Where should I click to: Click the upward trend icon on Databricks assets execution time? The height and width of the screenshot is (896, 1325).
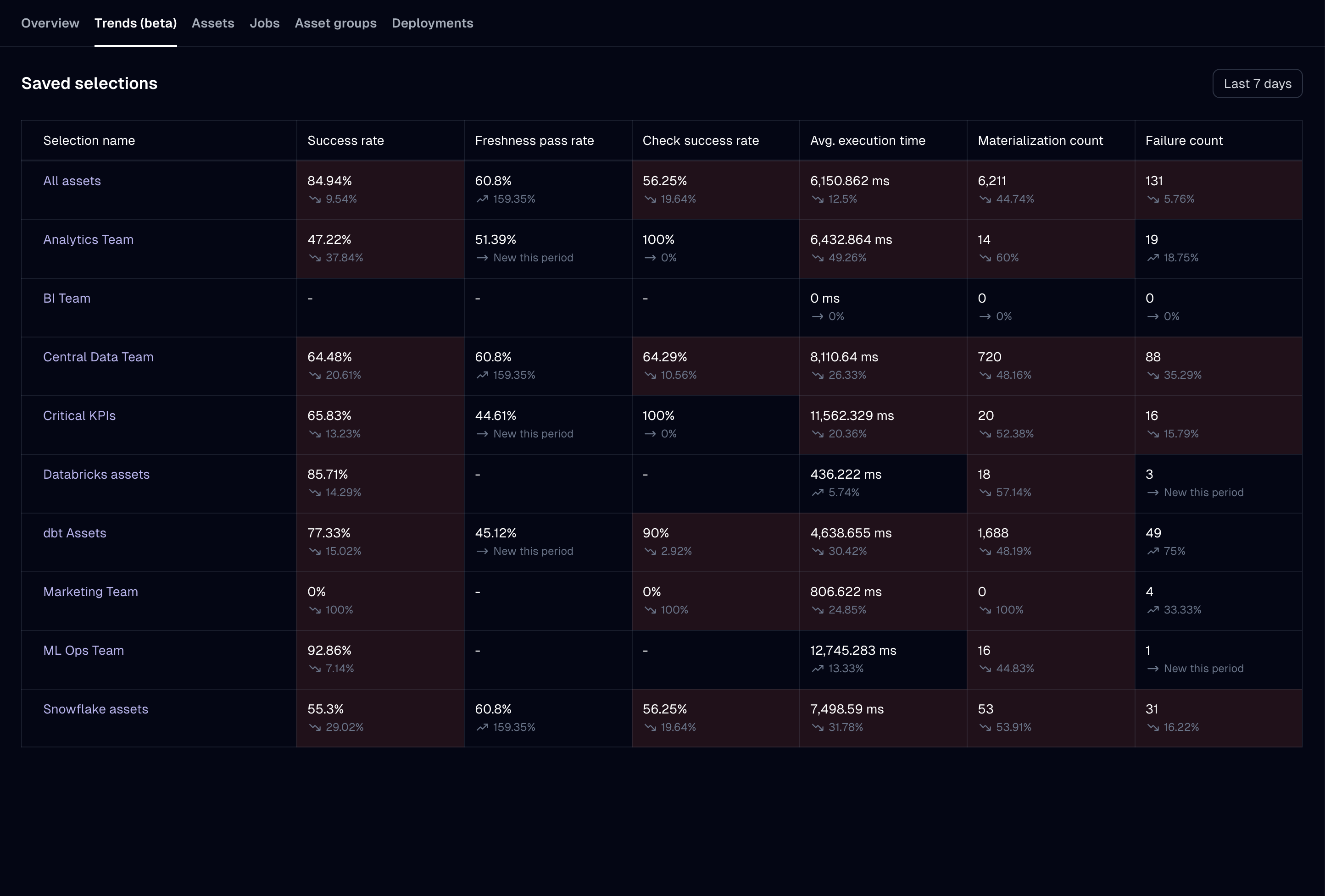tap(817, 492)
